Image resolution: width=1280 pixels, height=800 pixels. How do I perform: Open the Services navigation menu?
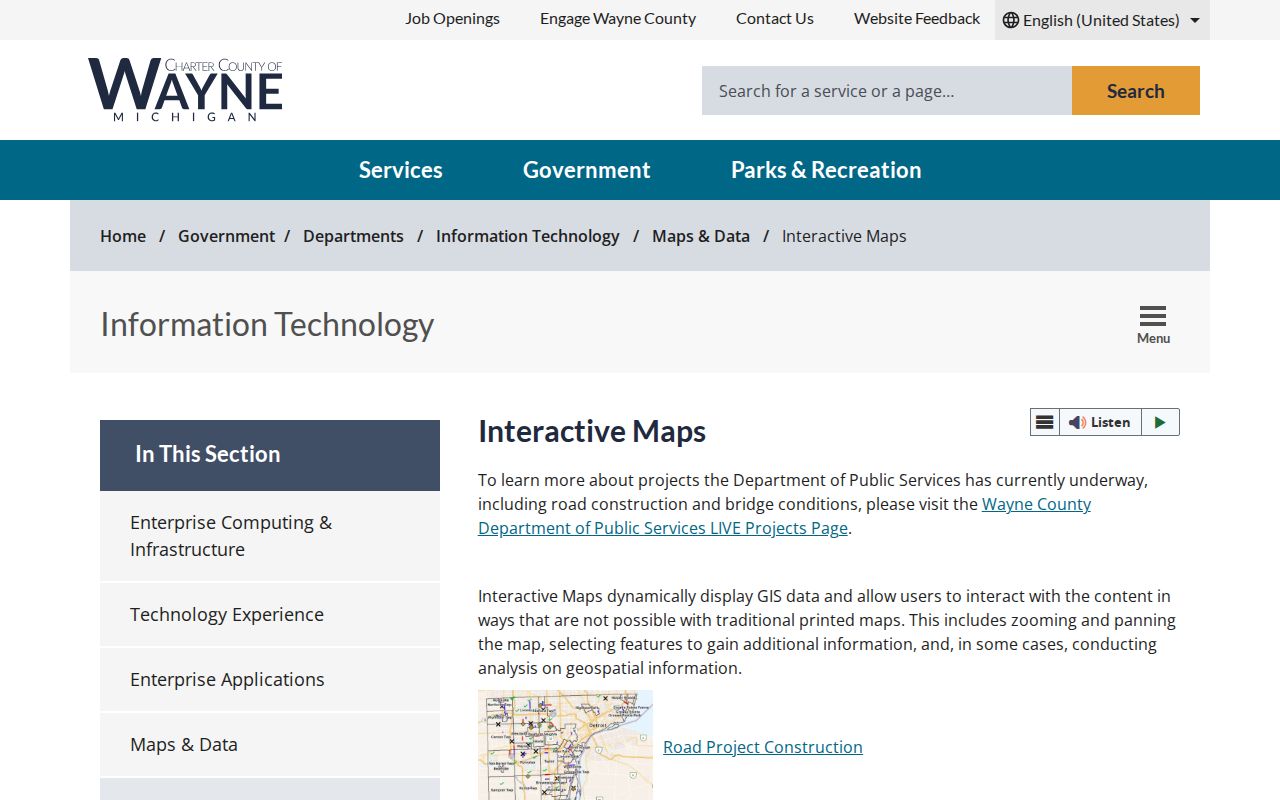point(401,170)
